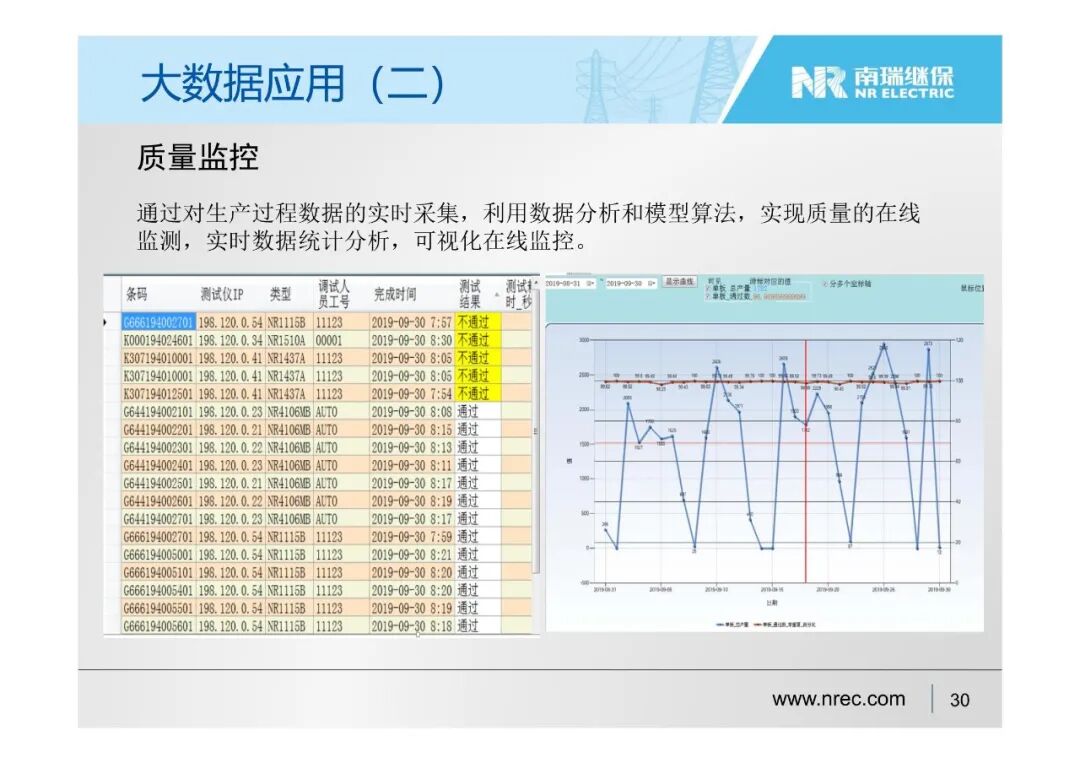Click the red vertical cursor line in chart
Image resolution: width=1080 pixels, height=763 pixels.
[805, 461]
